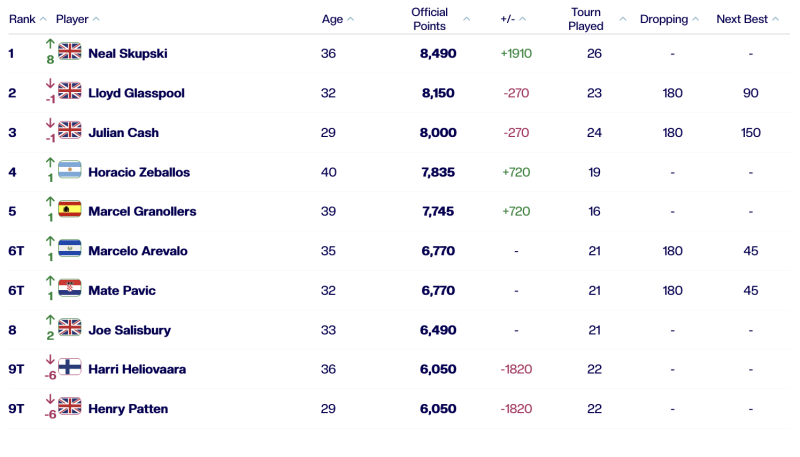Click the El Salvador flag beside Marcelo Arevalo
This screenshot has width=800, height=457.
click(69, 250)
